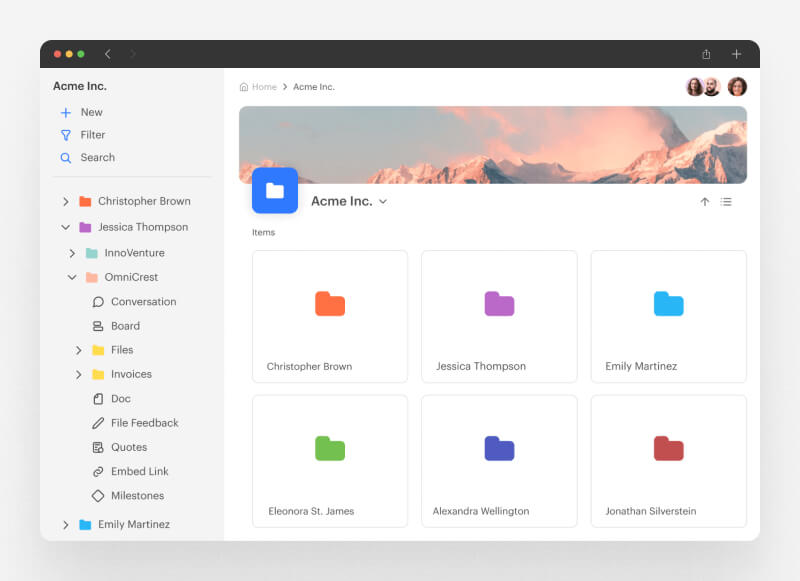The height and width of the screenshot is (581, 800).
Task: Click the yellow Files folder icon in sidebar
Action: click(98, 350)
